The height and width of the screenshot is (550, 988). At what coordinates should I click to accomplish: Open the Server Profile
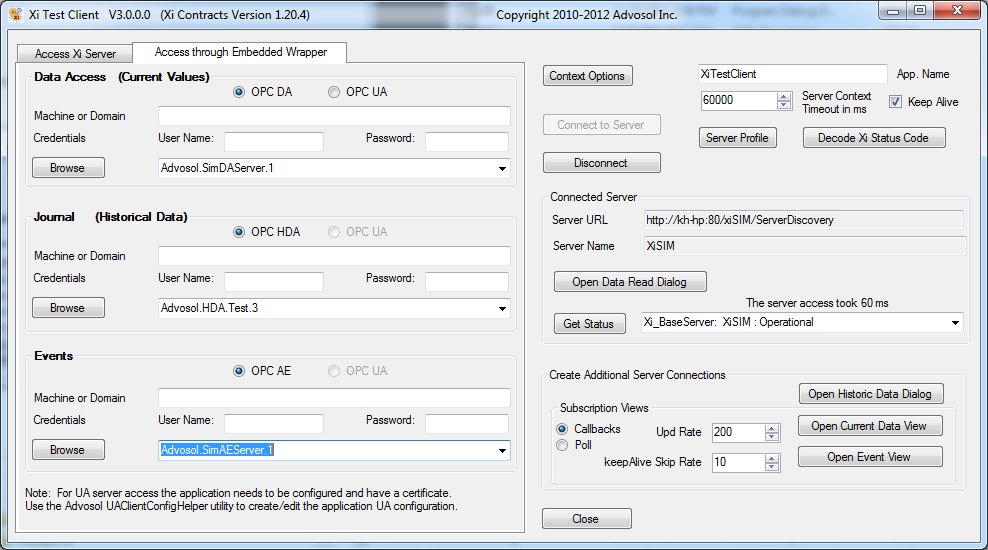pyautogui.click(x=737, y=138)
